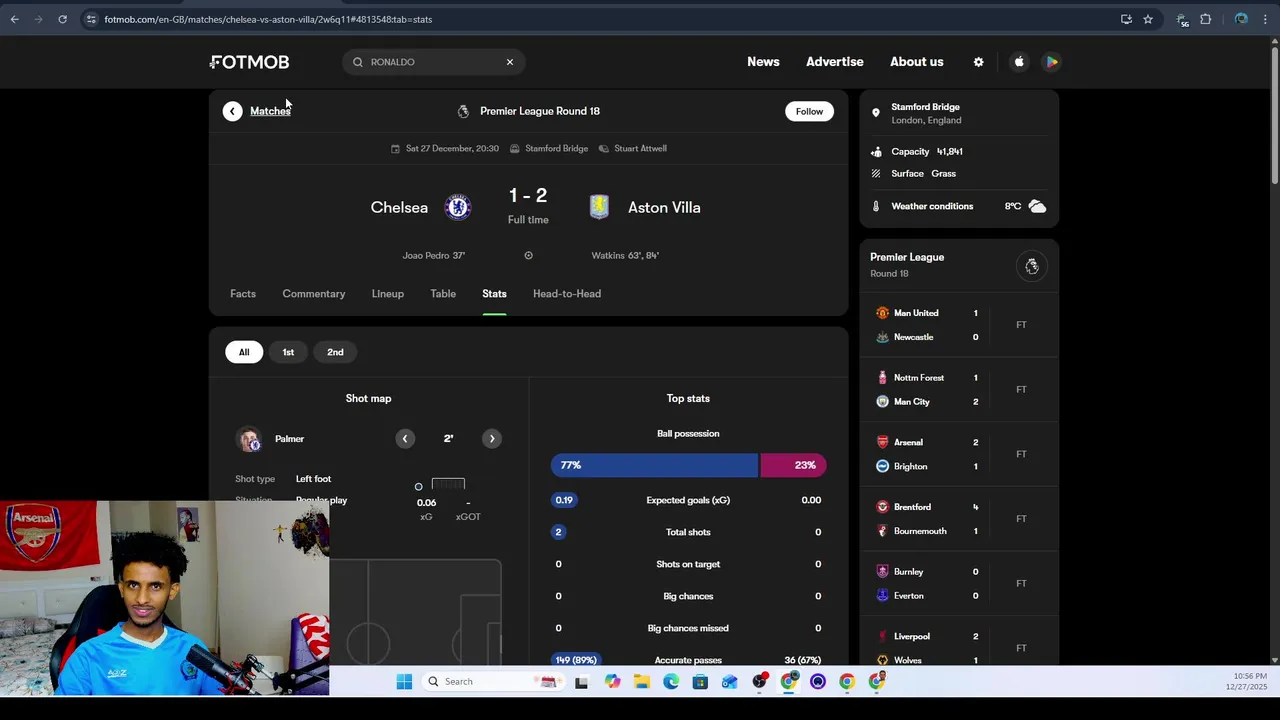
Task: Select the 1st half filter
Action: [288, 352]
